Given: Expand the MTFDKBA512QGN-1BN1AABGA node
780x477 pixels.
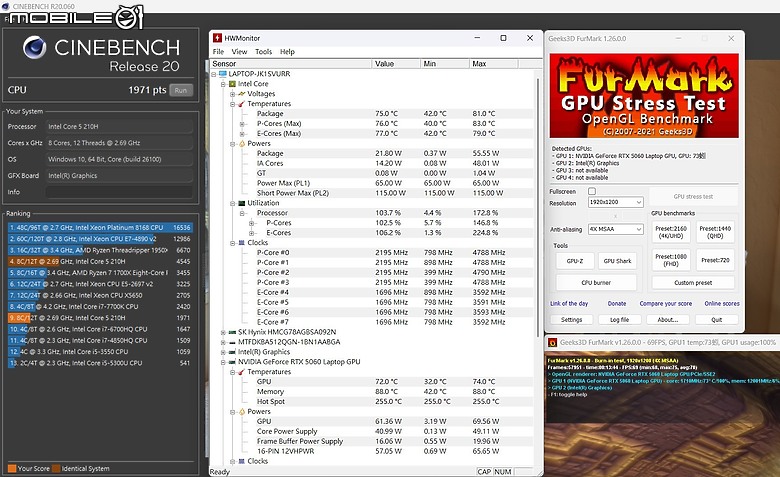Looking at the screenshot, I should tap(223, 342).
